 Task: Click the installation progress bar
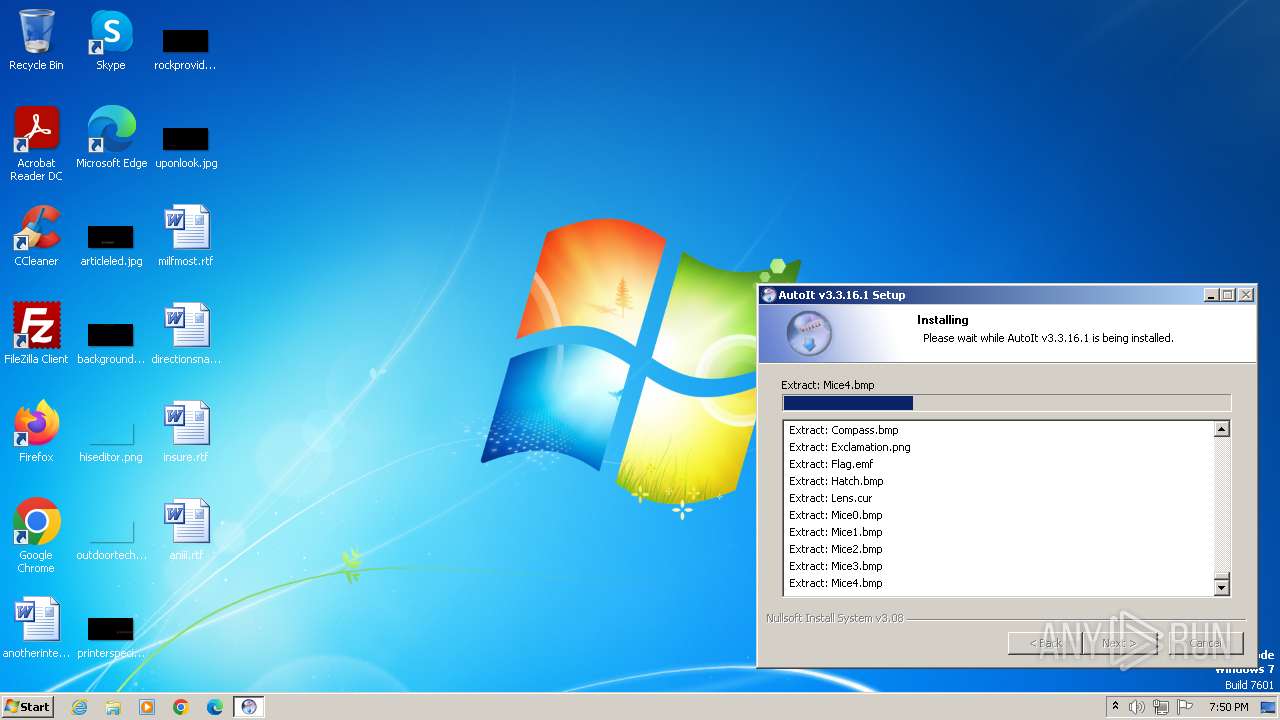coord(1006,403)
